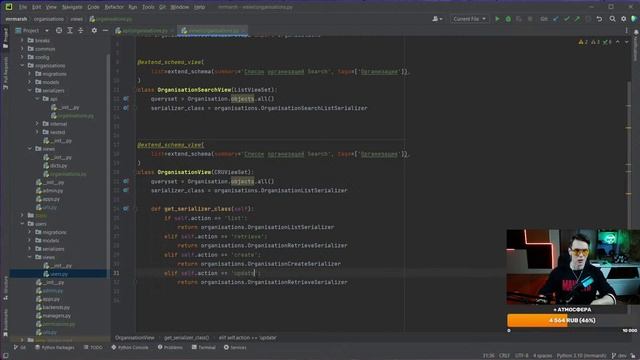
Task: Open the editor tab list kebab icon
Action: (627, 31)
